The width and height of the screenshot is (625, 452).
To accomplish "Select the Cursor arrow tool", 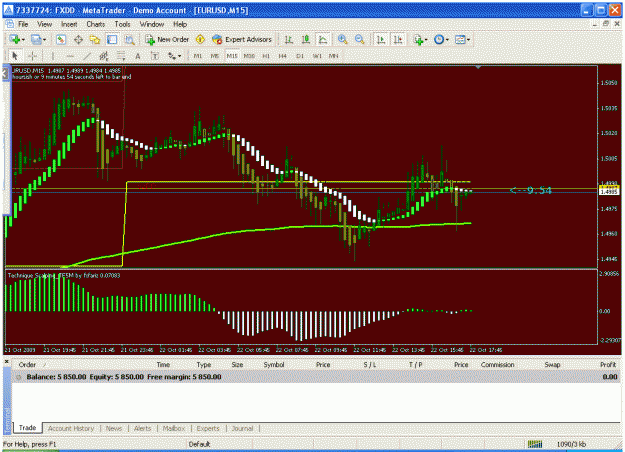I will (x=15, y=56).
